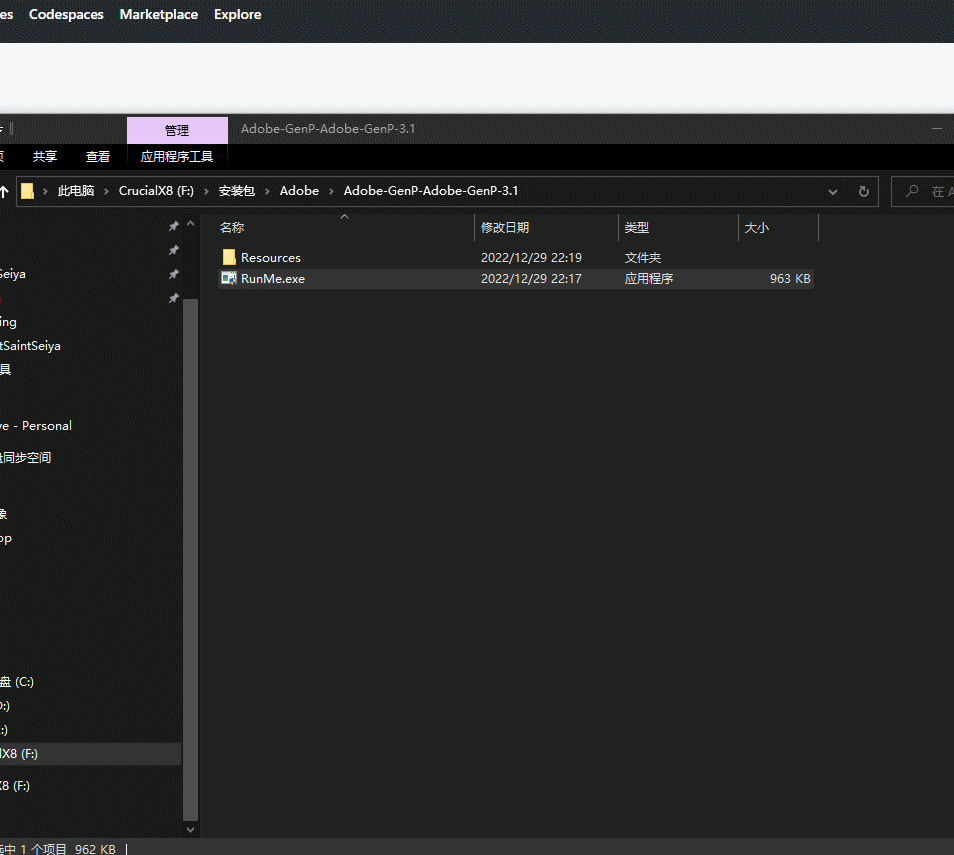Go to 安装包 in the address path
This screenshot has width=954, height=855.
(237, 191)
